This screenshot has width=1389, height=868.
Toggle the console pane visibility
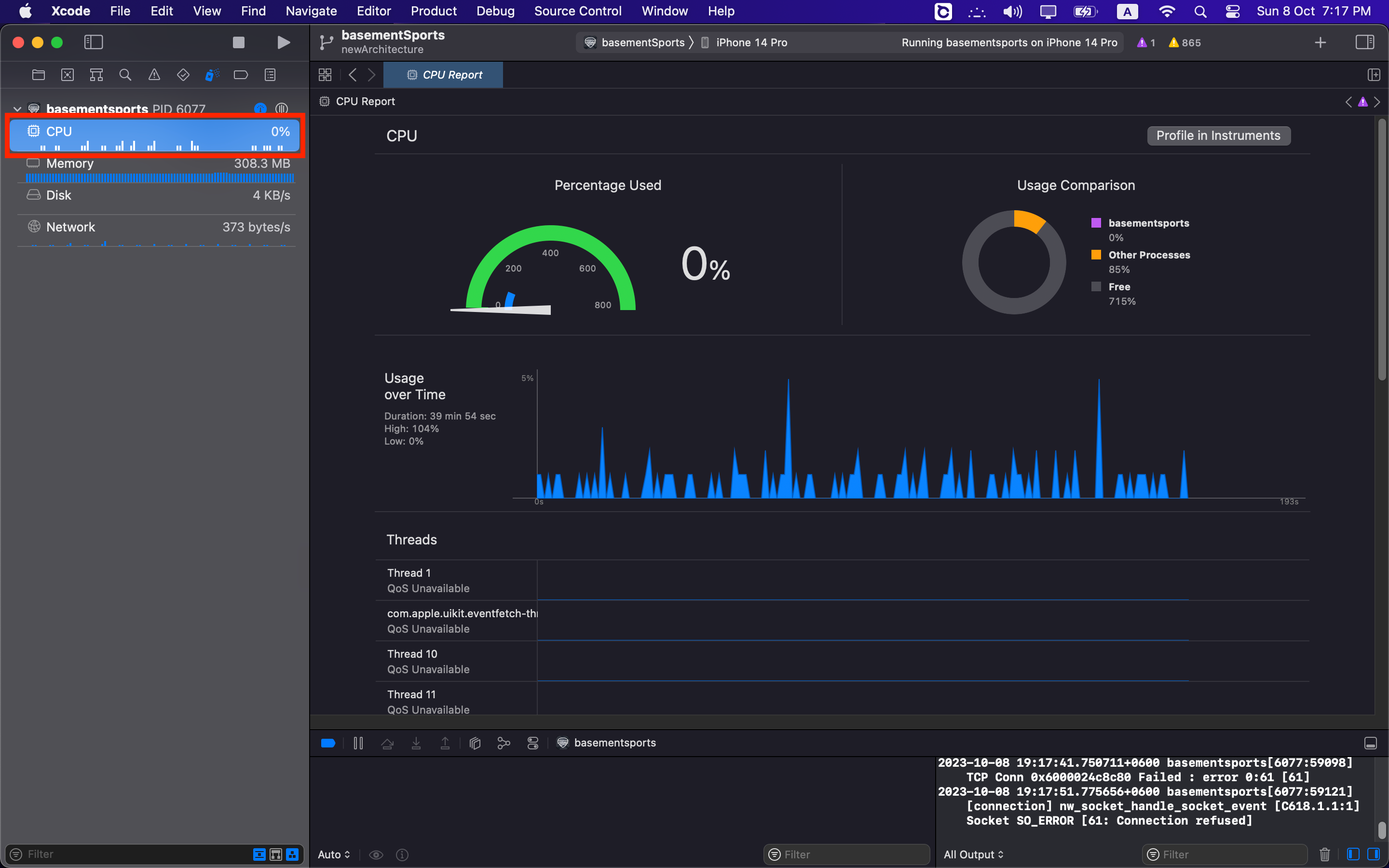[x=1374, y=854]
